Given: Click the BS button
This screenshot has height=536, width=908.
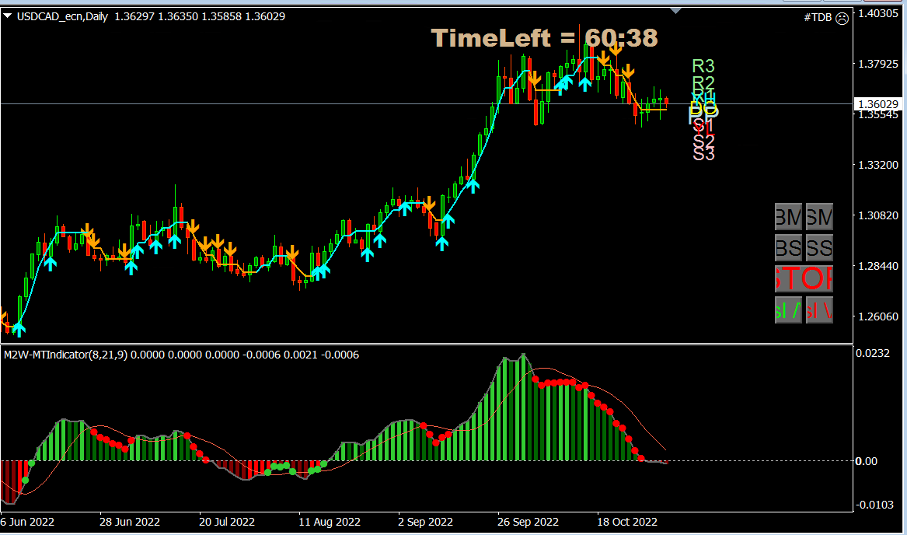Looking at the screenshot, I should coord(788,248).
